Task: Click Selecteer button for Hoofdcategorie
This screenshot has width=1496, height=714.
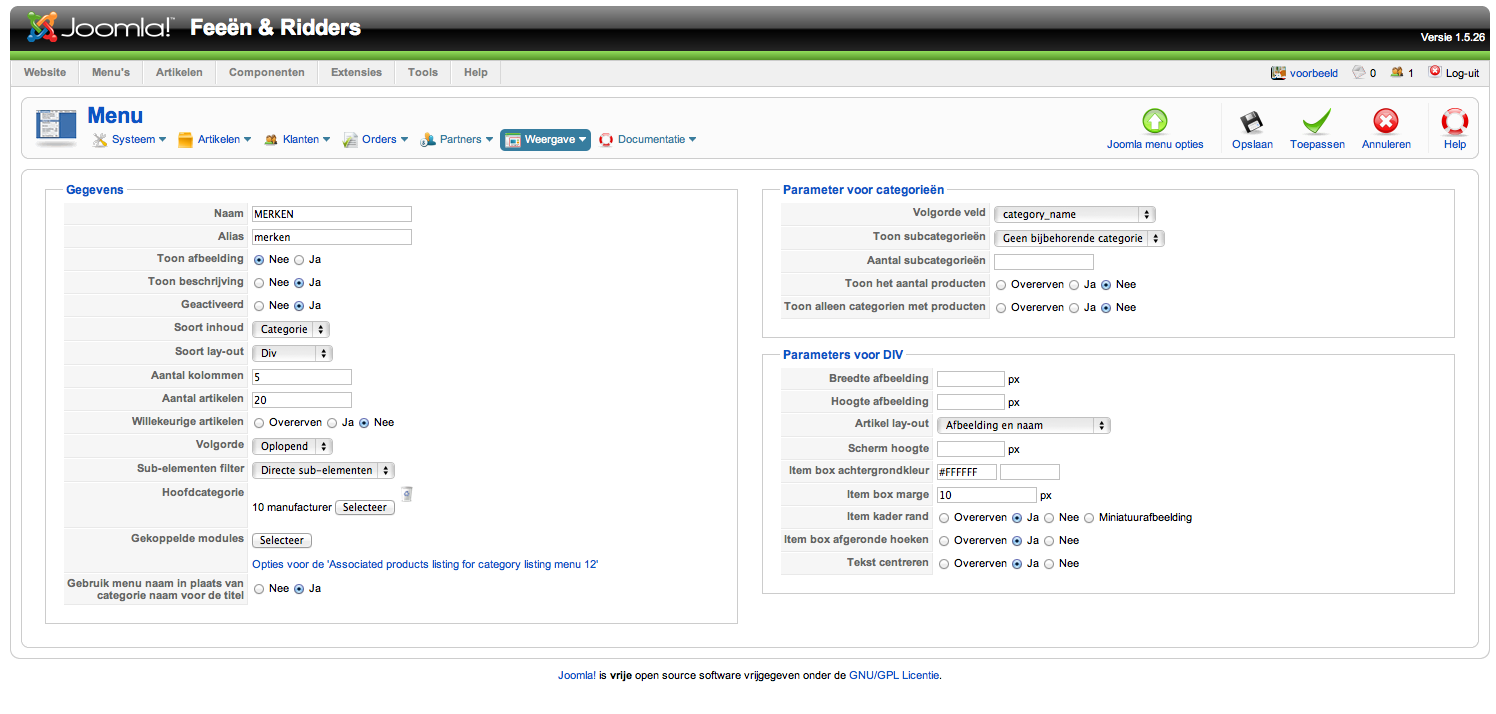Action: tap(365, 508)
